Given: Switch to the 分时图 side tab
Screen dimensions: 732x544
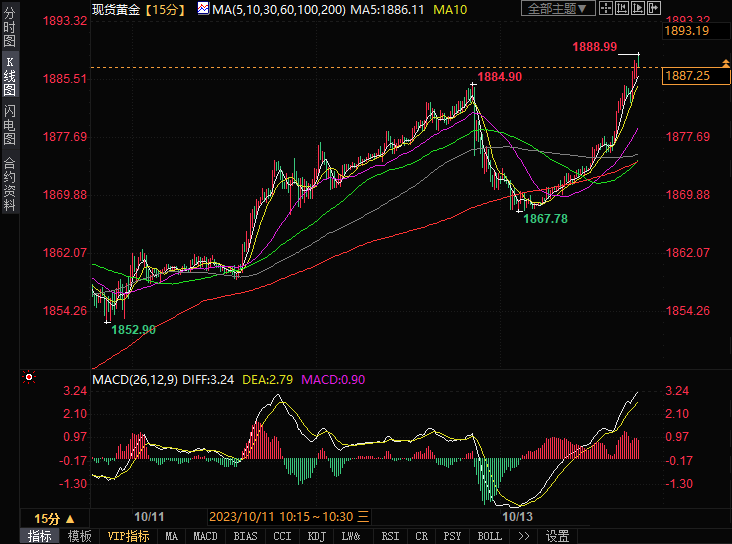Looking at the screenshot, I should click(9, 32).
